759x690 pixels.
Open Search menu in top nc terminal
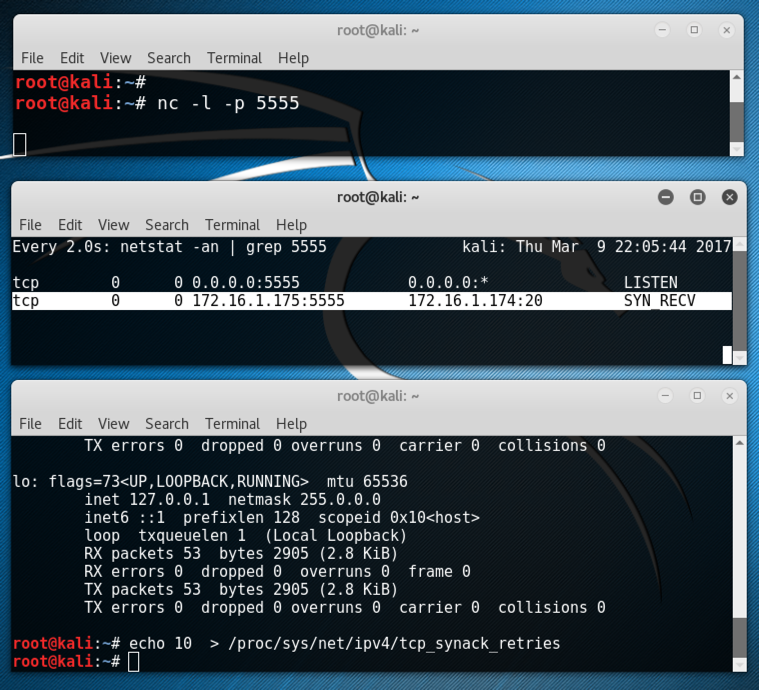(x=168, y=58)
